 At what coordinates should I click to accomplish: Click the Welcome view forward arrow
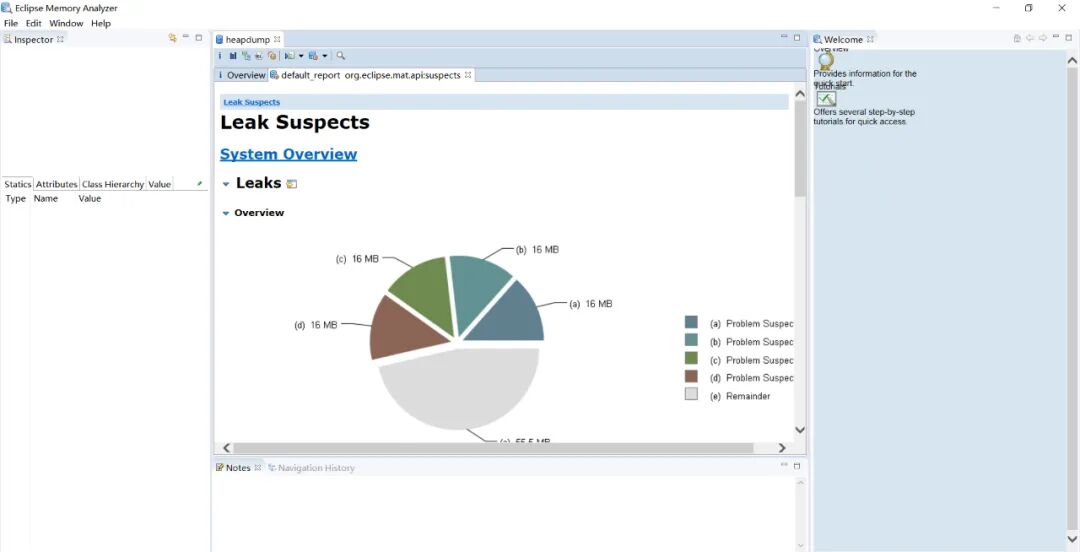1043,39
